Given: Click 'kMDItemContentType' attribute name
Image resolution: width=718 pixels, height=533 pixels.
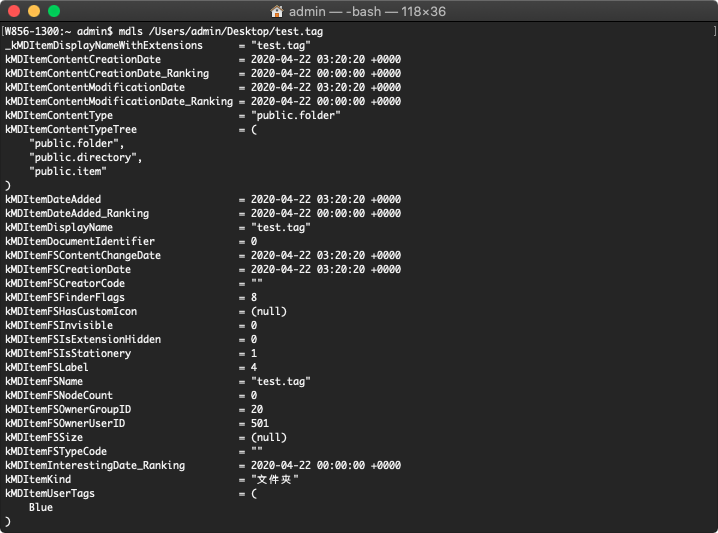Looking at the screenshot, I should tap(59, 115).
